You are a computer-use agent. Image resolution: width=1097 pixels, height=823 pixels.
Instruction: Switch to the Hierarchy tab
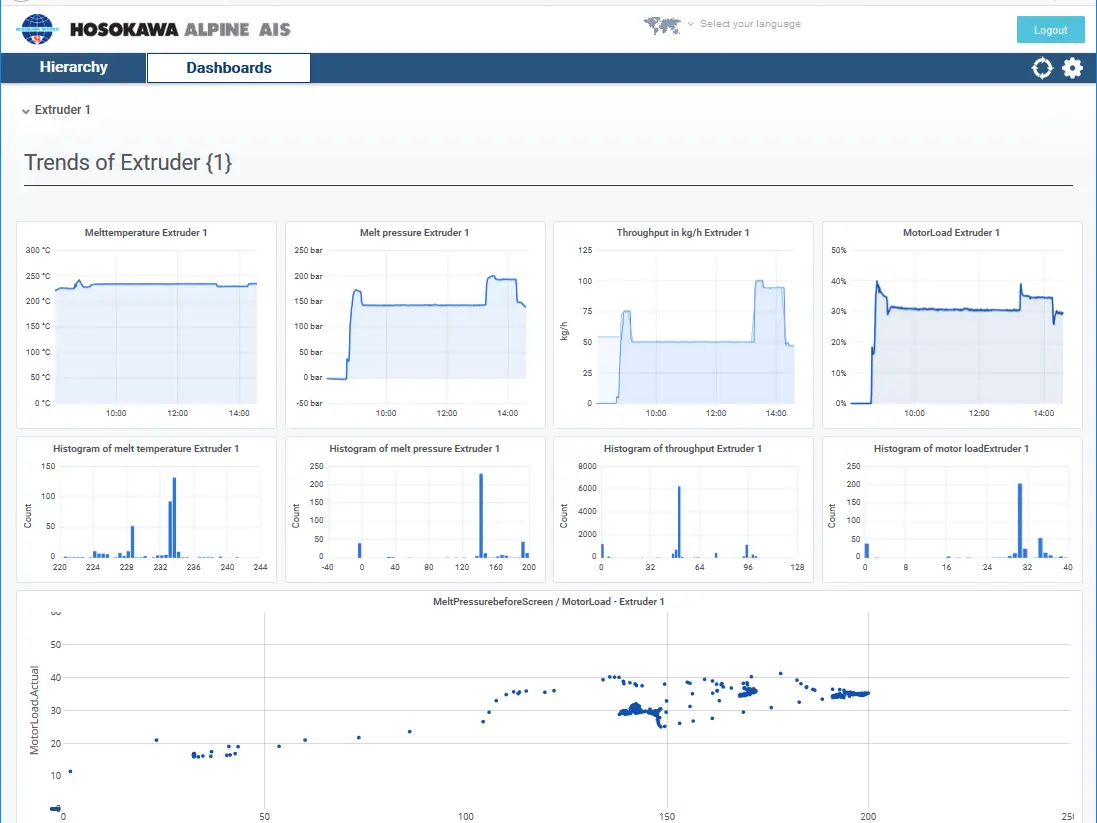(x=73, y=68)
